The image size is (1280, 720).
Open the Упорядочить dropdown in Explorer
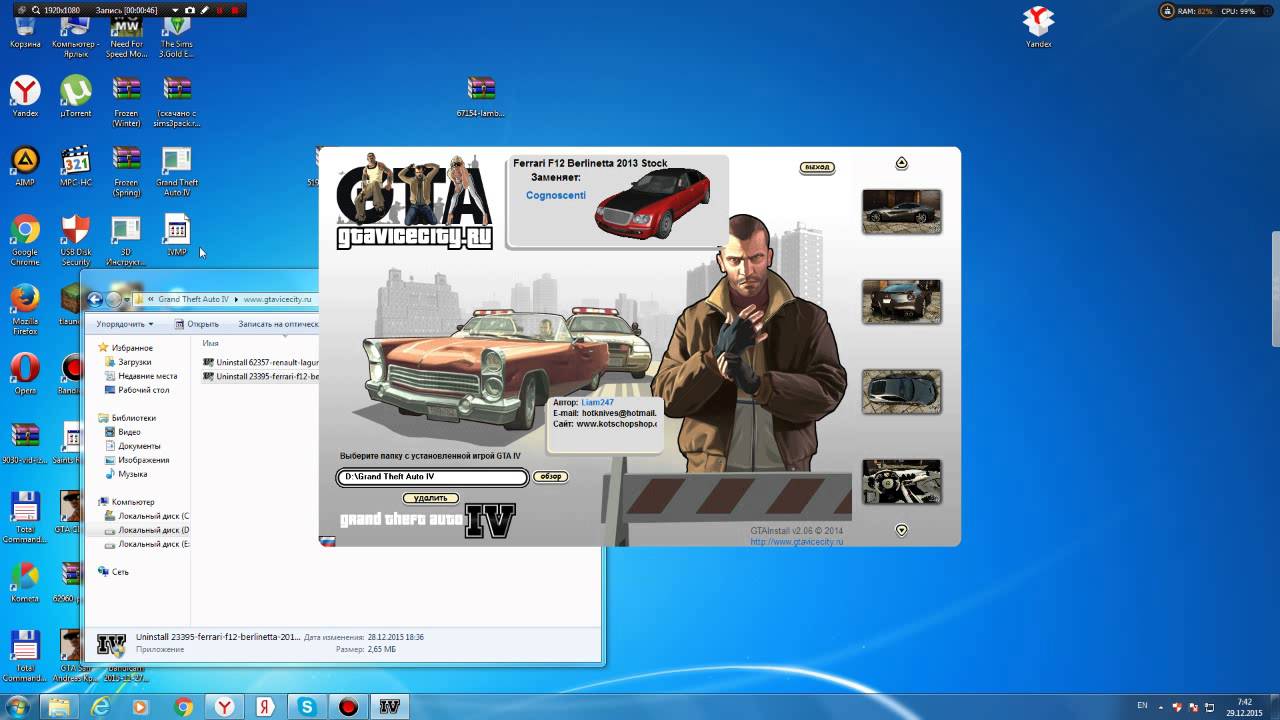coord(125,324)
